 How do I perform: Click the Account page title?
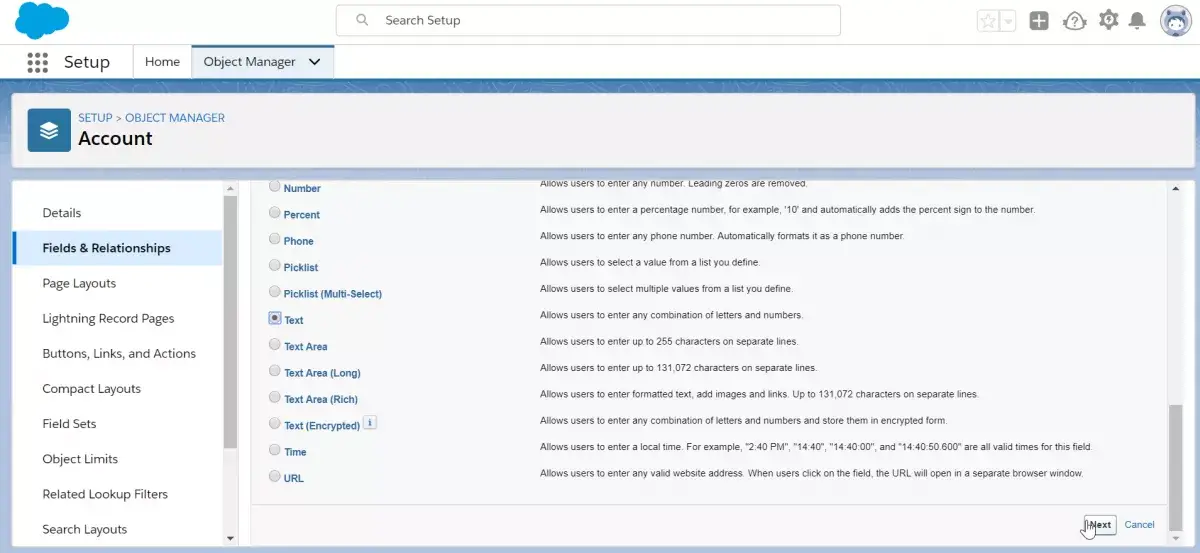tap(116, 139)
